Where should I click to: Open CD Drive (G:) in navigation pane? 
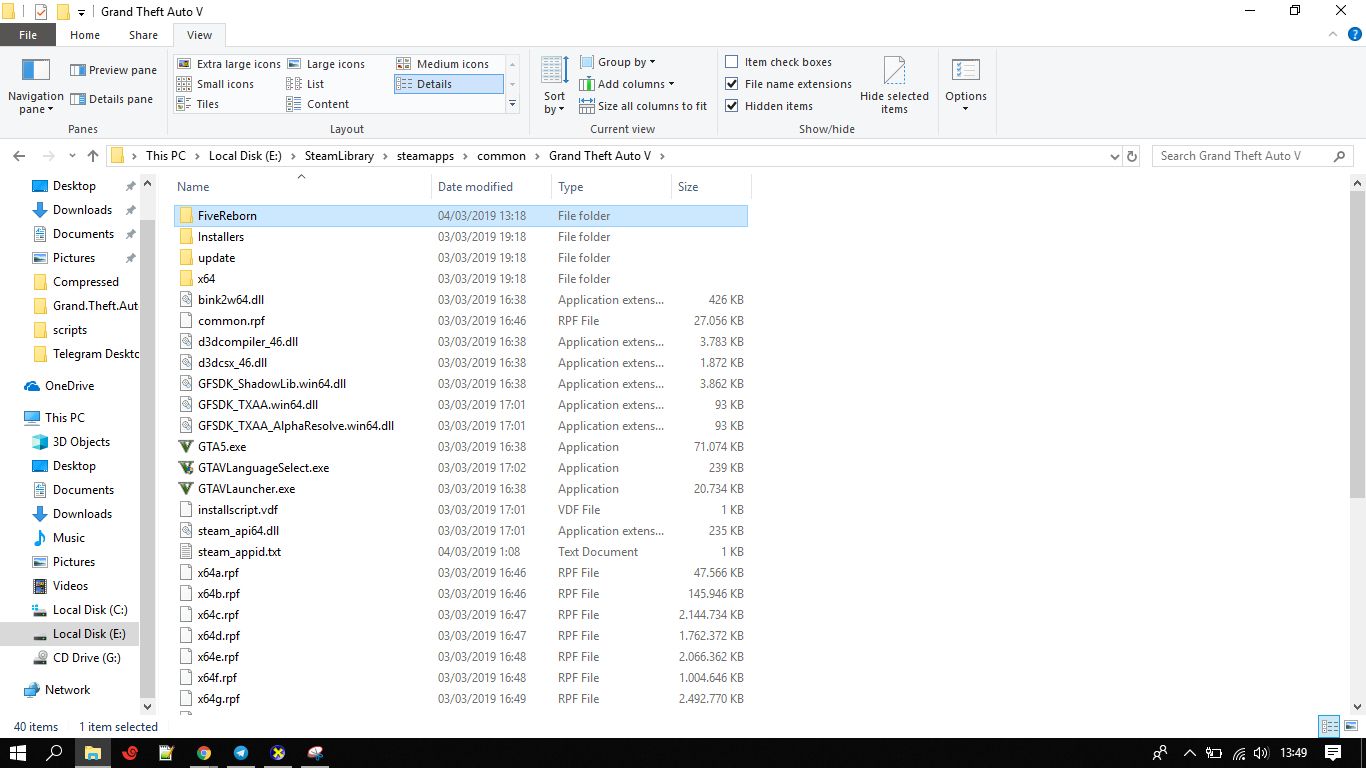click(86, 658)
